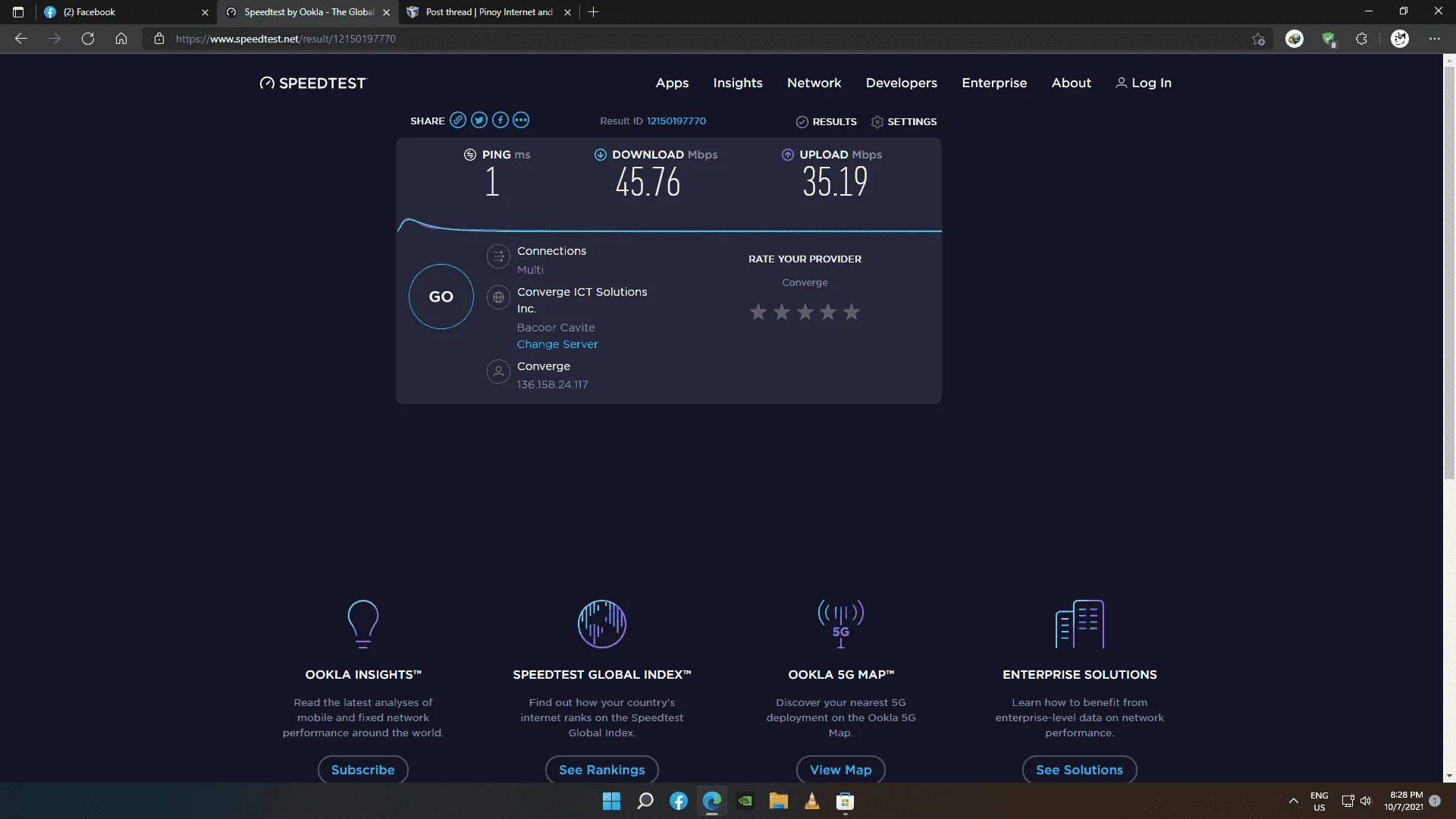Open Microsoft Store from taskbar
The width and height of the screenshot is (1456, 819).
(x=845, y=801)
